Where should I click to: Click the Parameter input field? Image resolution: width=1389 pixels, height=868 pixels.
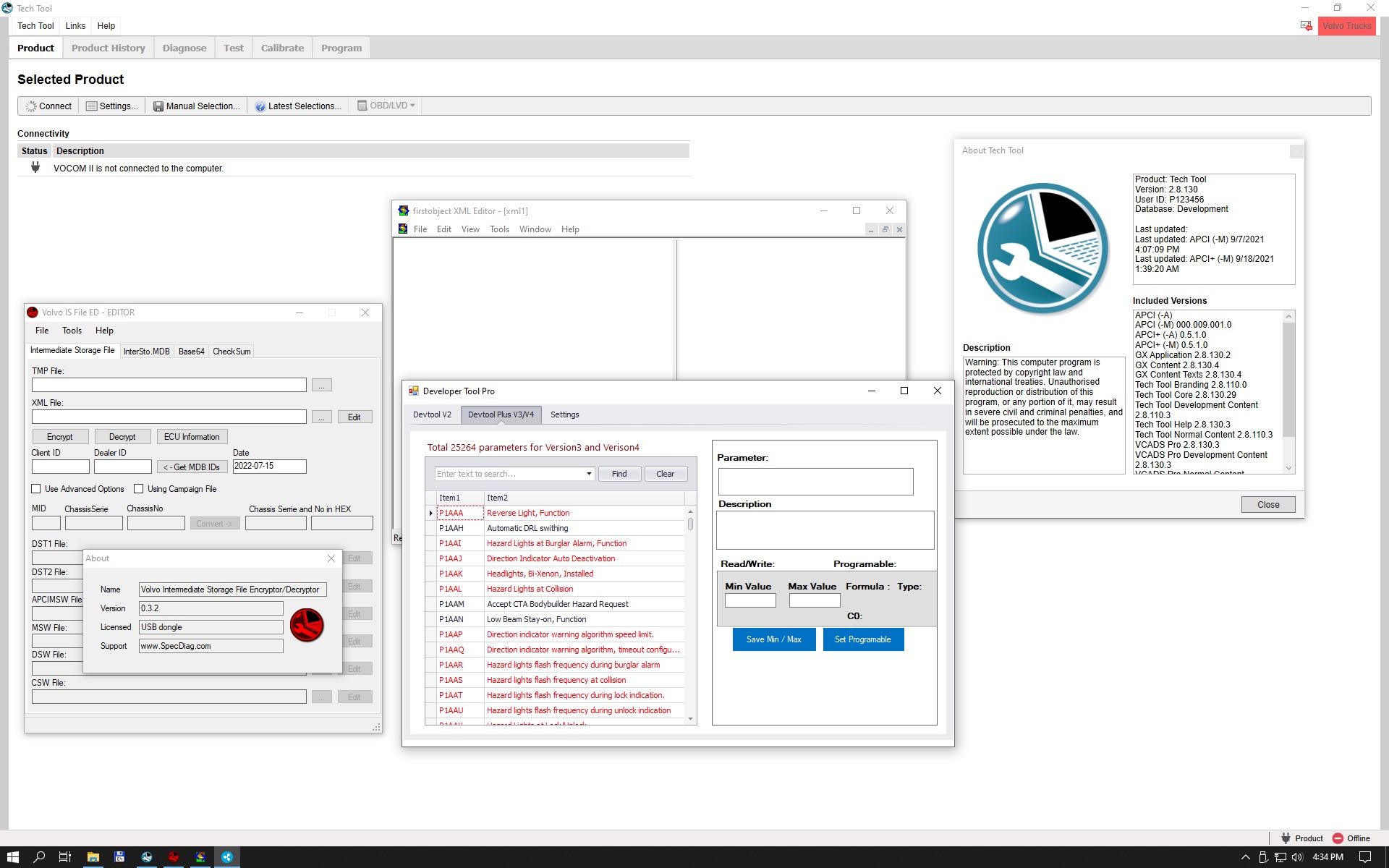coord(815,482)
